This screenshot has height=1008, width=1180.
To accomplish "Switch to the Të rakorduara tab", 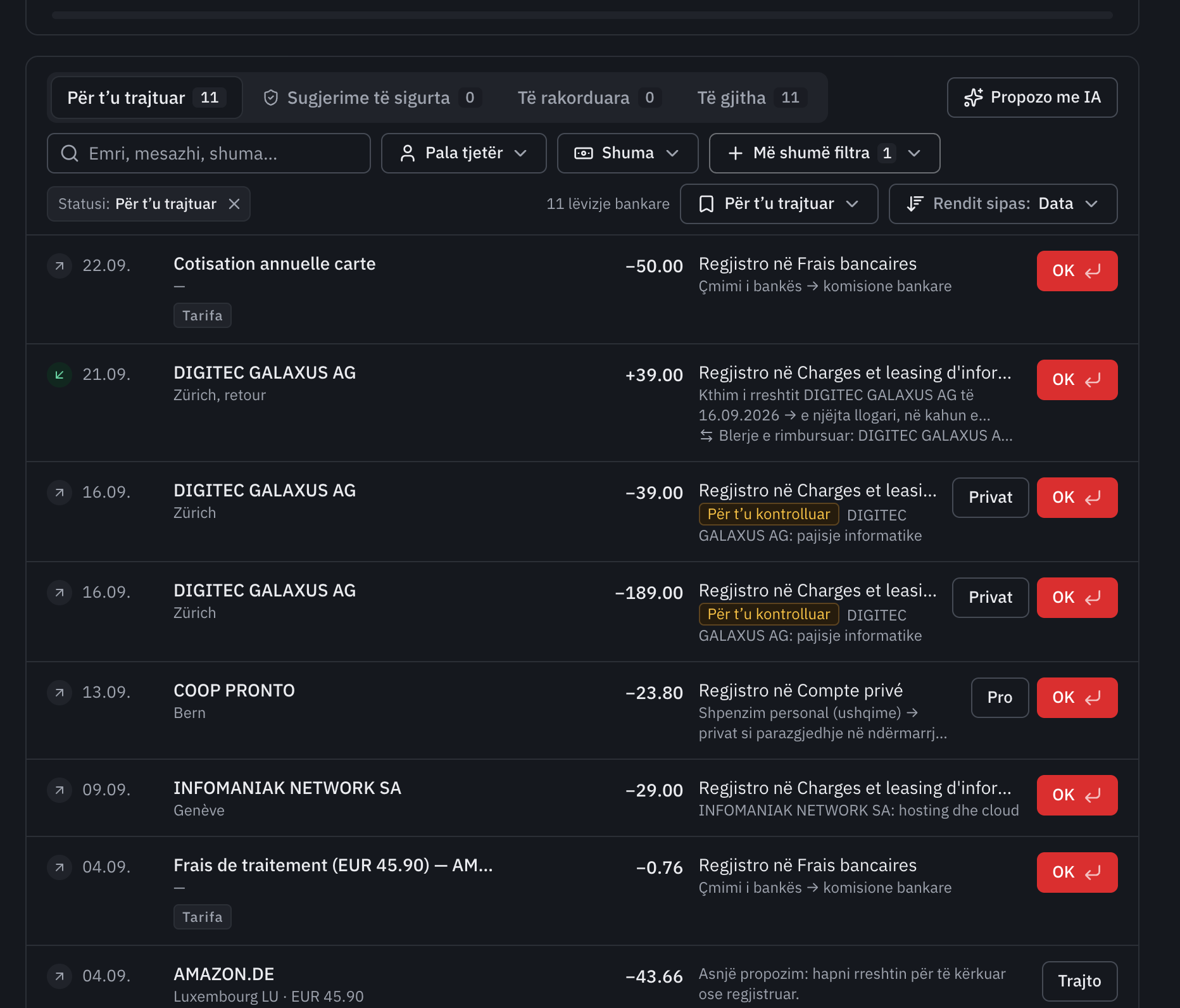I will [x=589, y=98].
